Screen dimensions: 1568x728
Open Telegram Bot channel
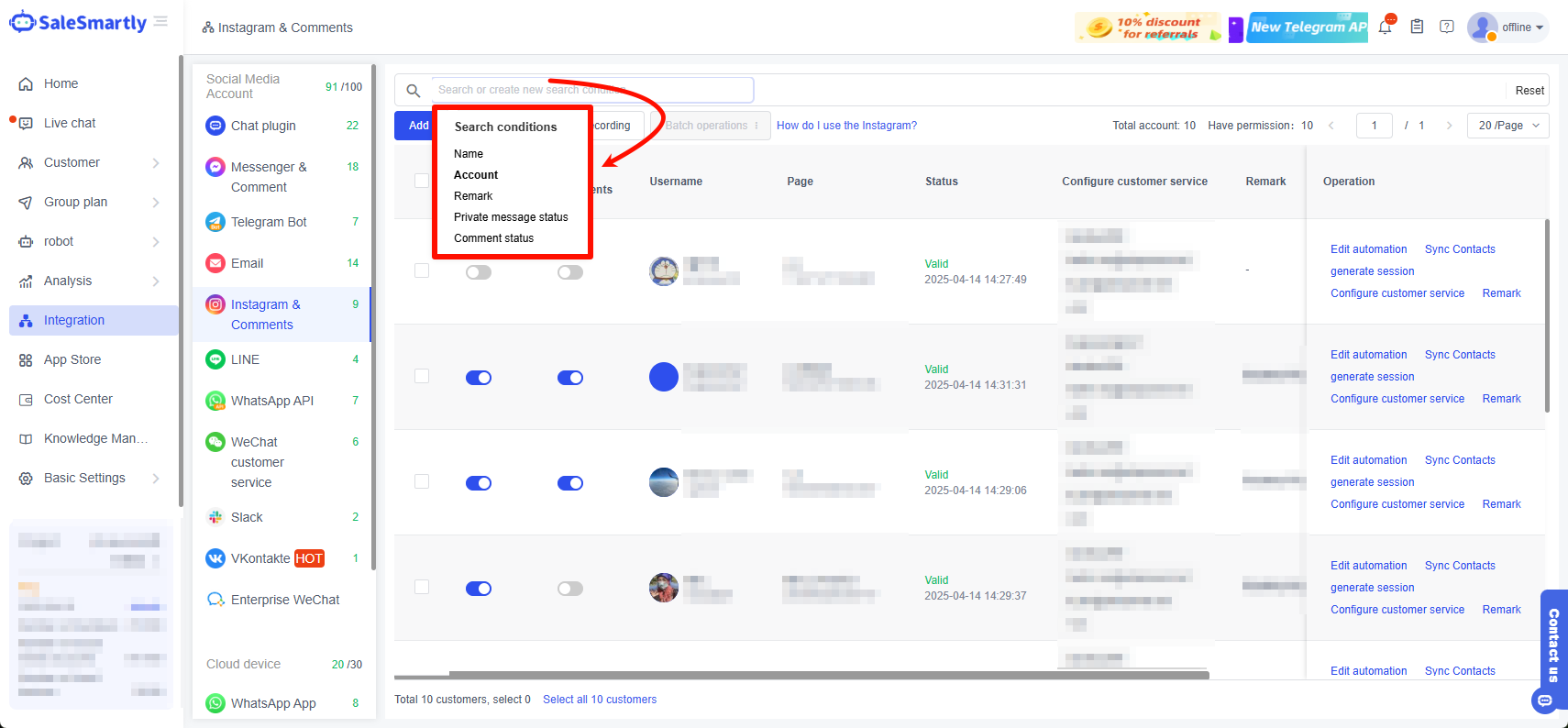[x=269, y=222]
